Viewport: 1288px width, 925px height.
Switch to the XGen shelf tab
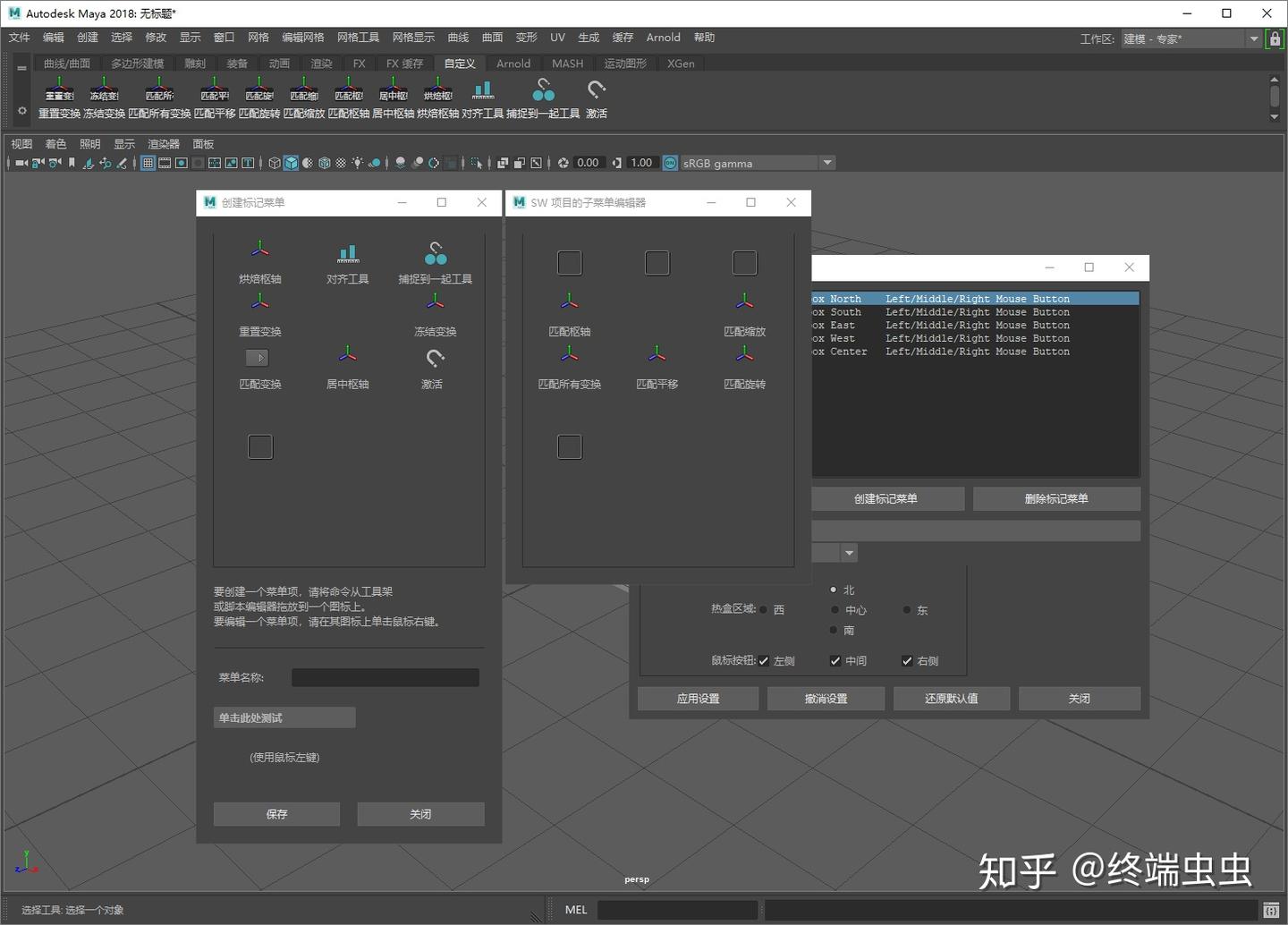(x=680, y=63)
